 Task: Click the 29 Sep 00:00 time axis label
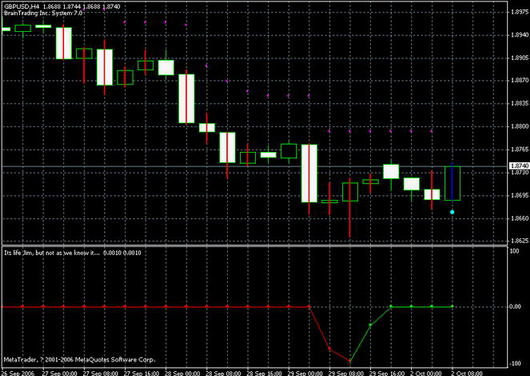point(306,373)
